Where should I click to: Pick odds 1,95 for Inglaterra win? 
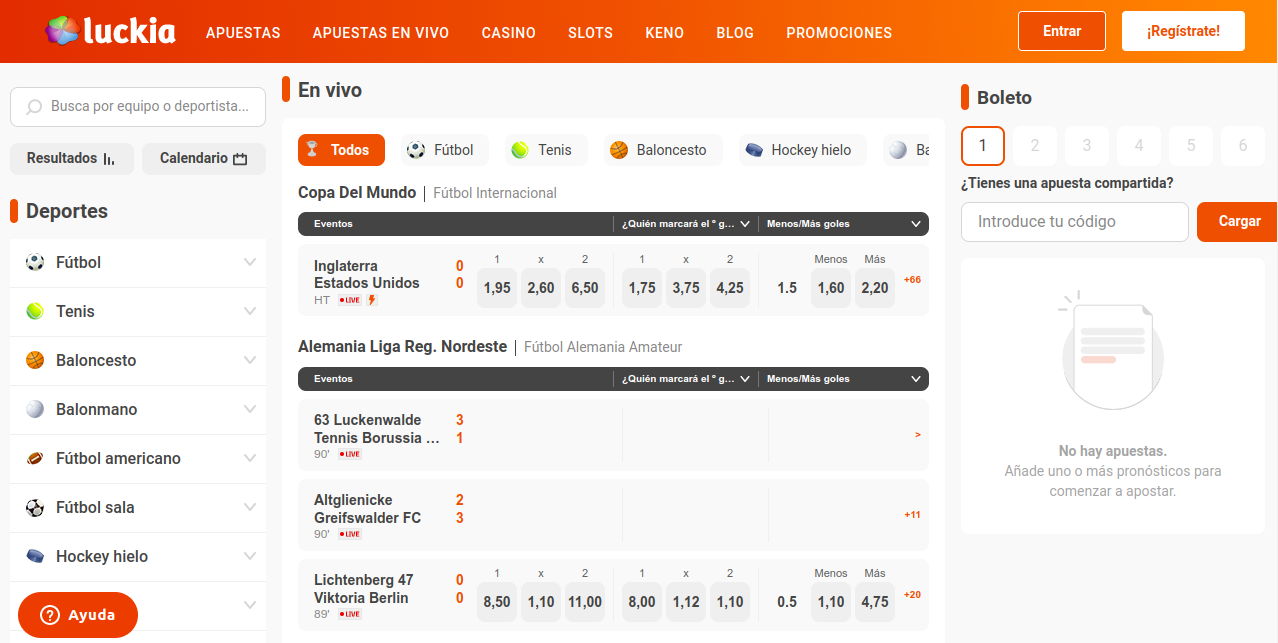(x=496, y=288)
